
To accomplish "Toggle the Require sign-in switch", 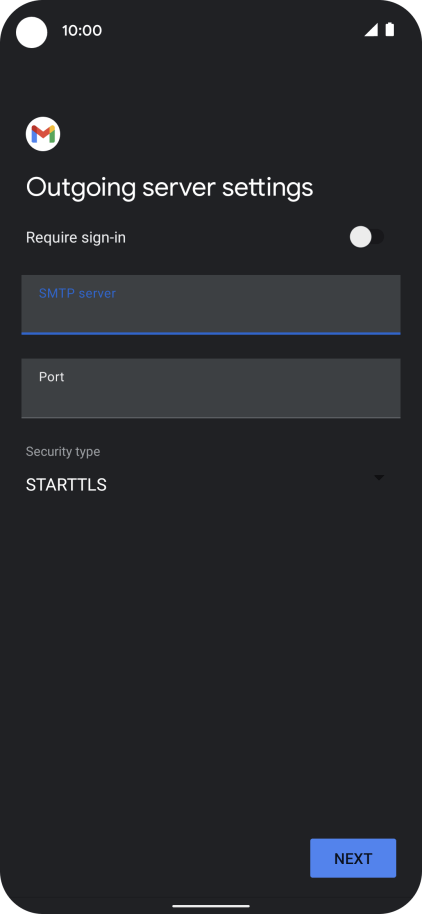I will (367, 237).
